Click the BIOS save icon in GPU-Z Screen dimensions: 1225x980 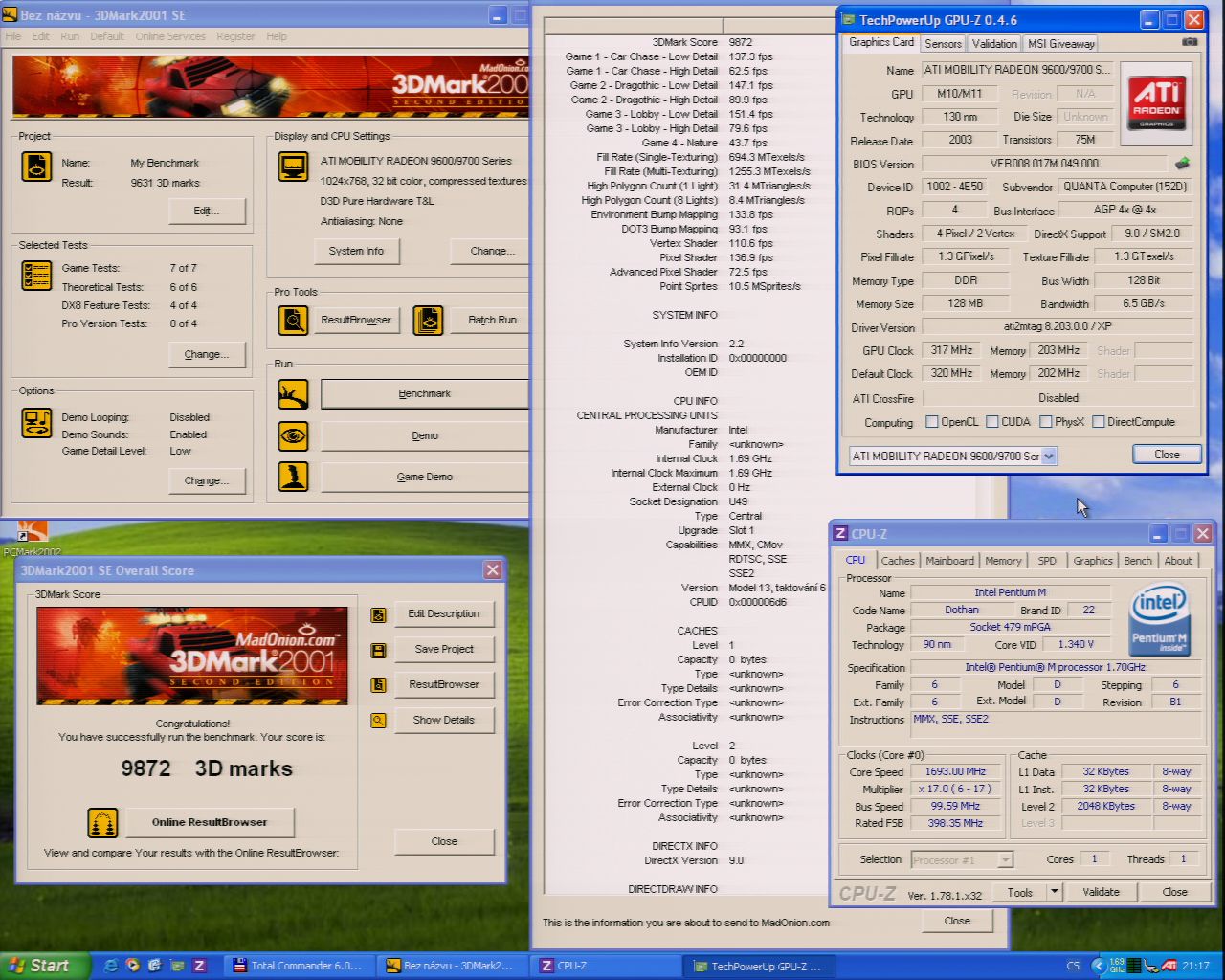pyautogui.click(x=1183, y=164)
